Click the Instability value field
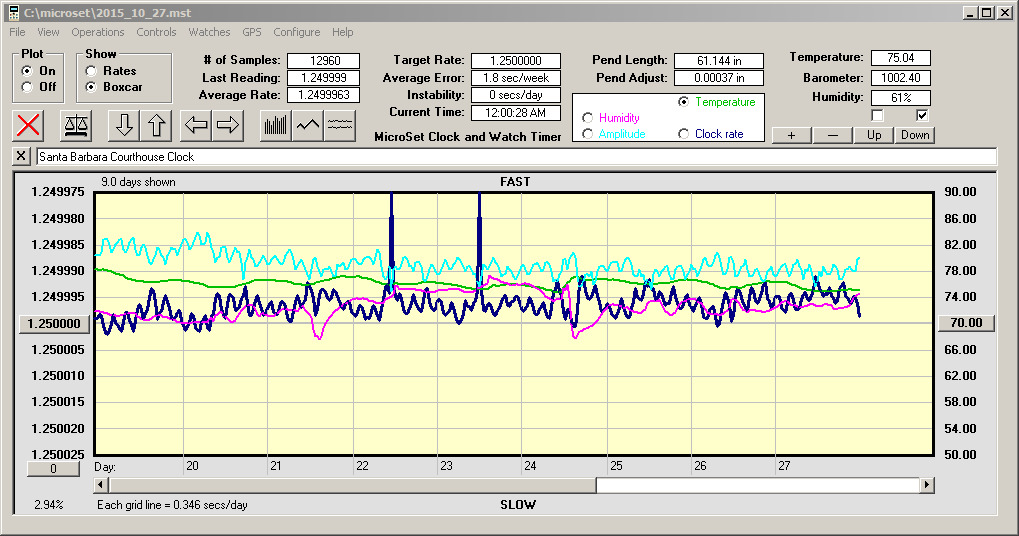Viewport: 1019px width, 536px height. coord(516,95)
